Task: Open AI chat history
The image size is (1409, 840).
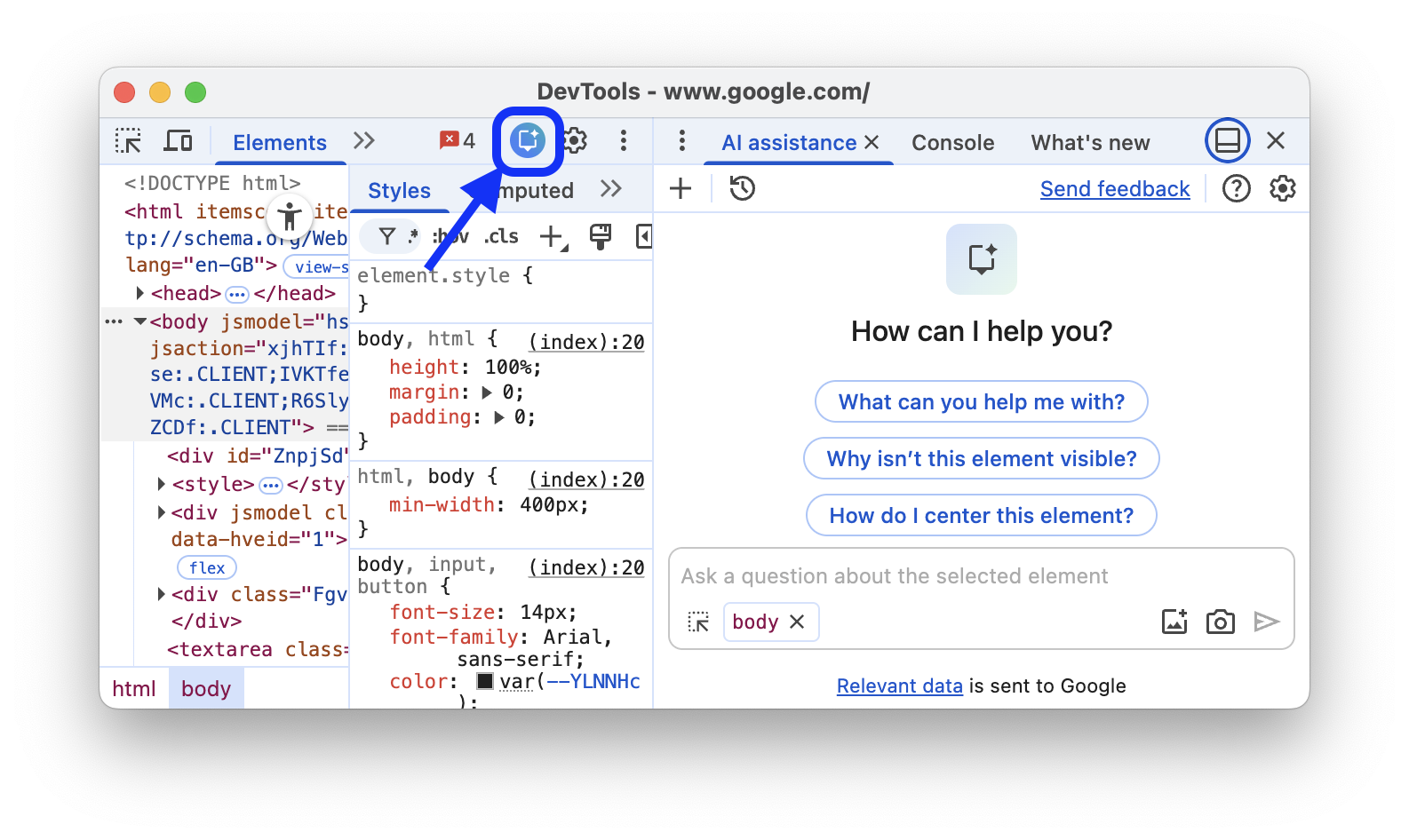Action: click(742, 188)
